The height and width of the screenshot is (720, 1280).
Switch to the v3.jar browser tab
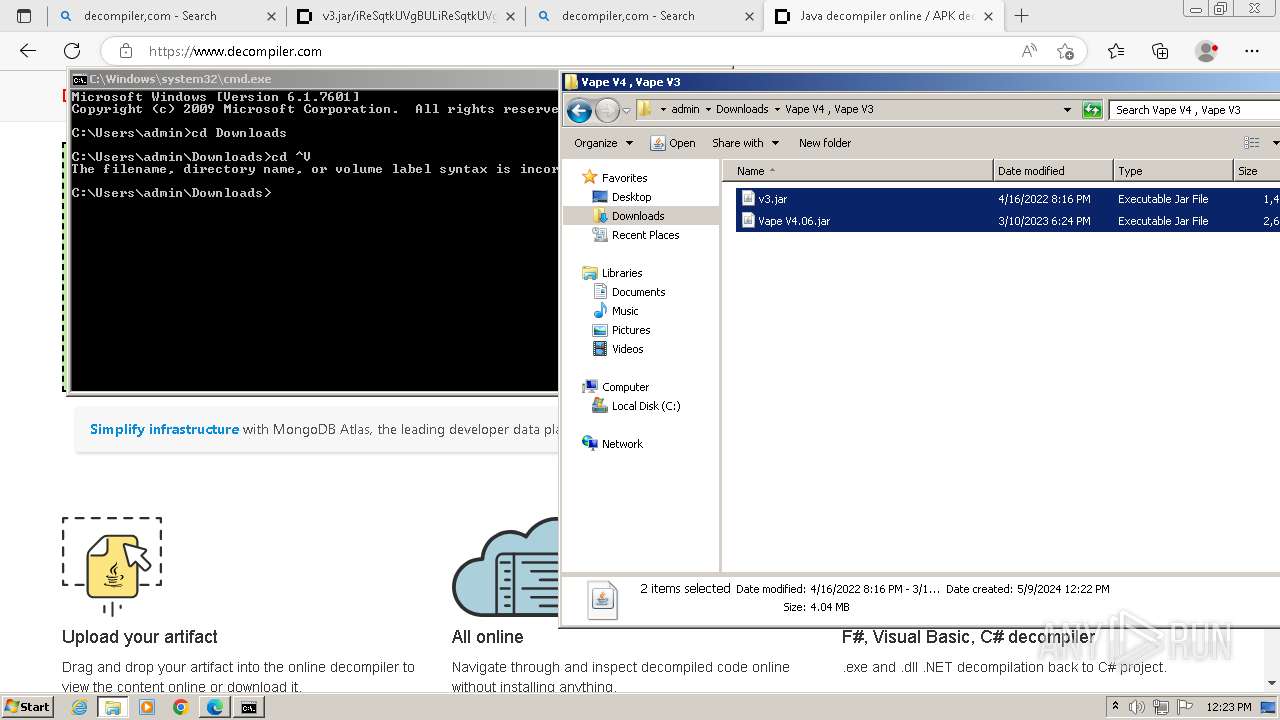pyautogui.click(x=405, y=16)
